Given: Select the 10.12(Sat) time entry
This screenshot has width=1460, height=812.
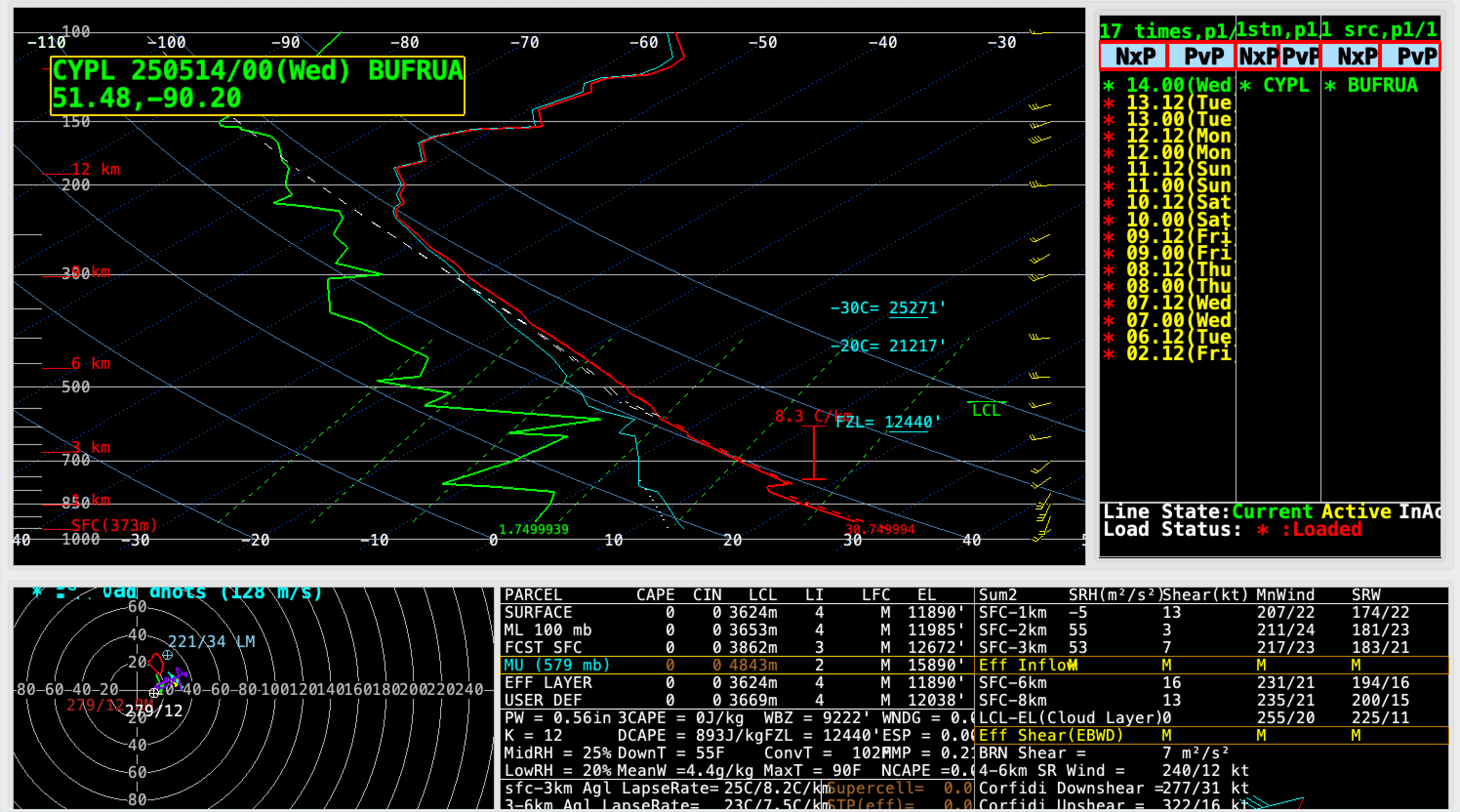Looking at the screenshot, I should [x=1168, y=203].
